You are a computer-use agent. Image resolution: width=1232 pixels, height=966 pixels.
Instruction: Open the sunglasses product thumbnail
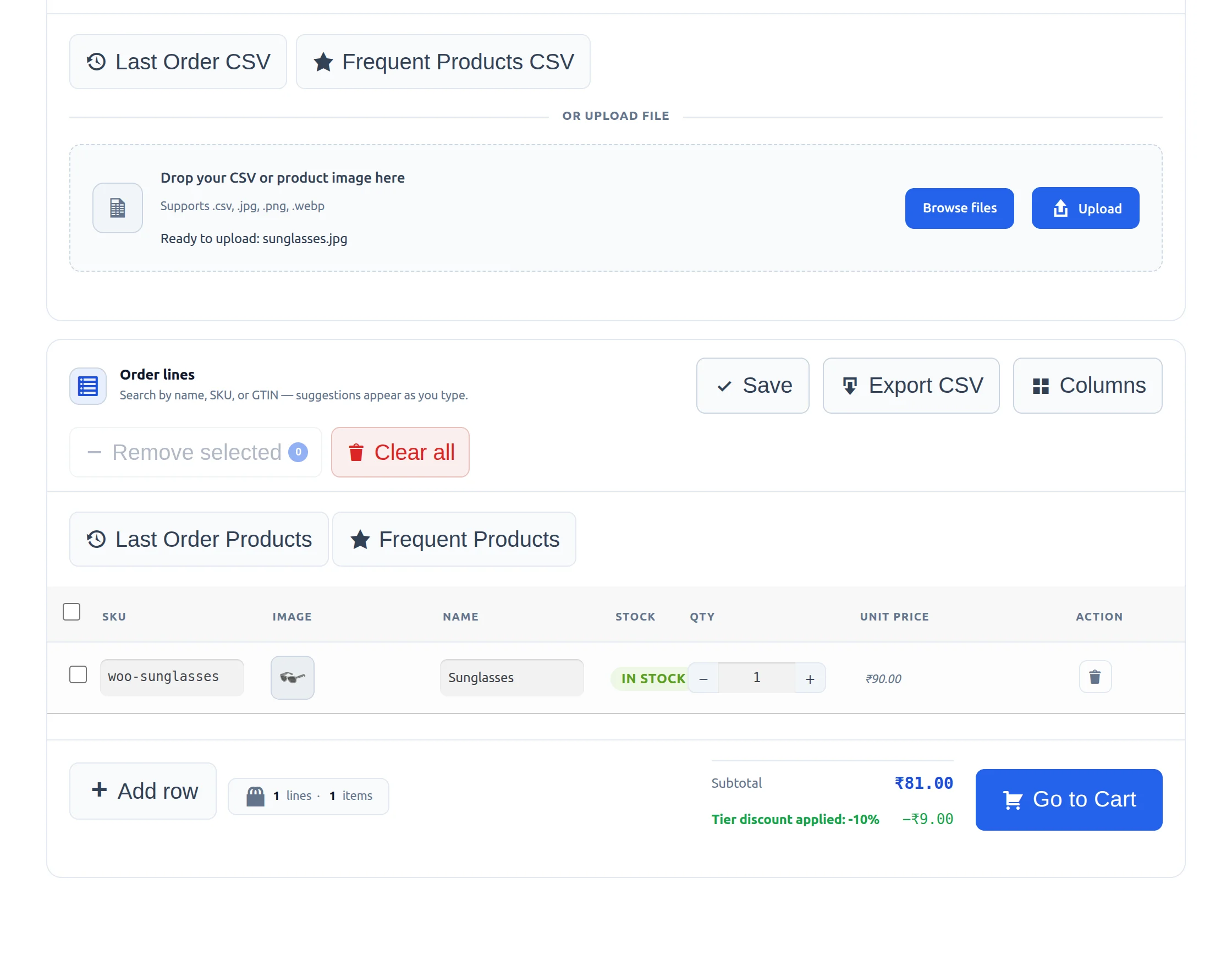point(292,678)
